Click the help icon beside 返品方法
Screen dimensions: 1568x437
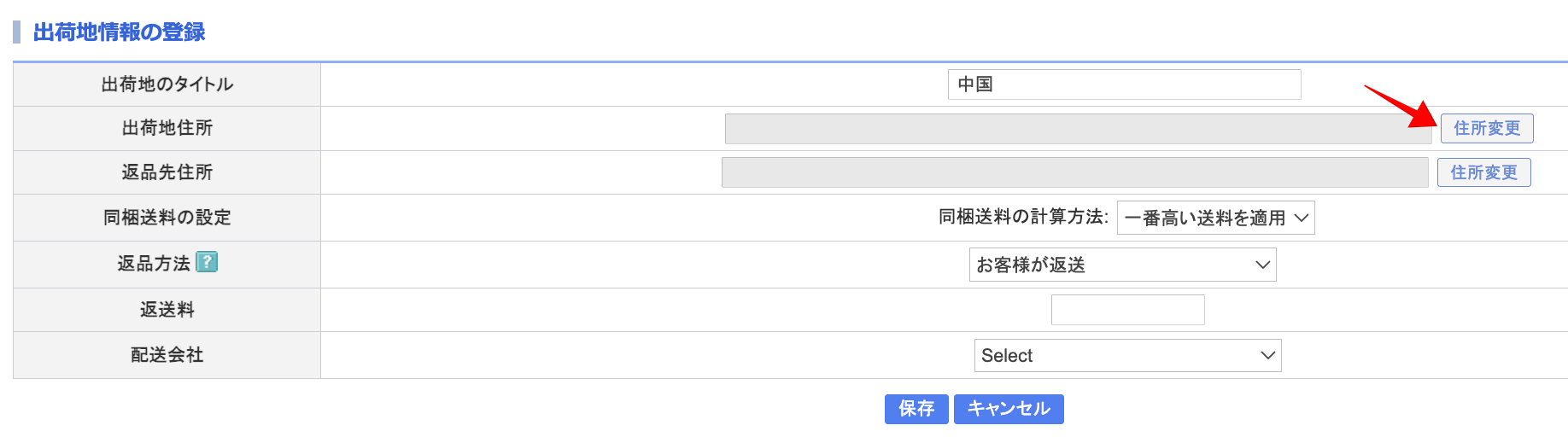207,262
